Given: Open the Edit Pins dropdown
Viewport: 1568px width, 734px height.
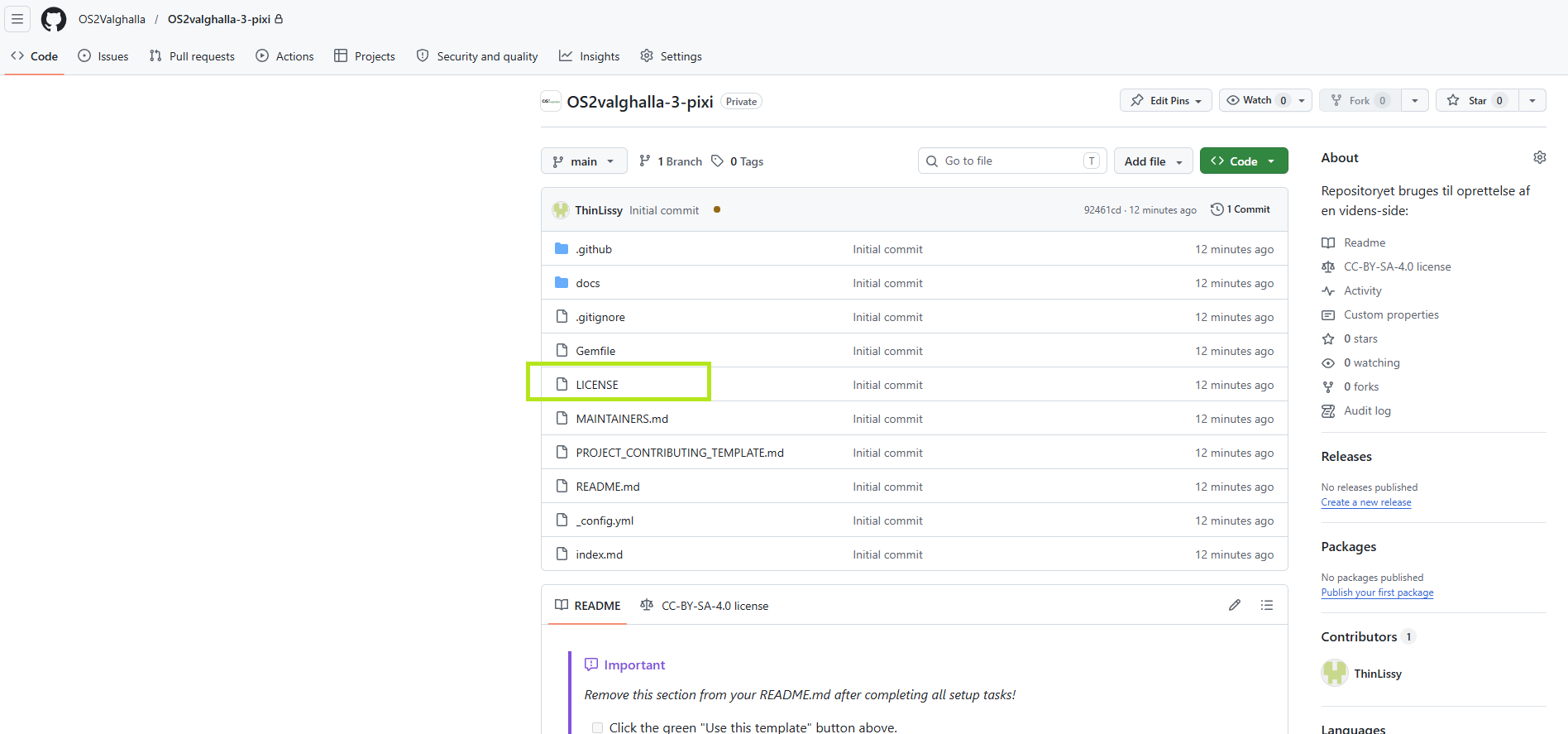Looking at the screenshot, I should coord(1166,100).
